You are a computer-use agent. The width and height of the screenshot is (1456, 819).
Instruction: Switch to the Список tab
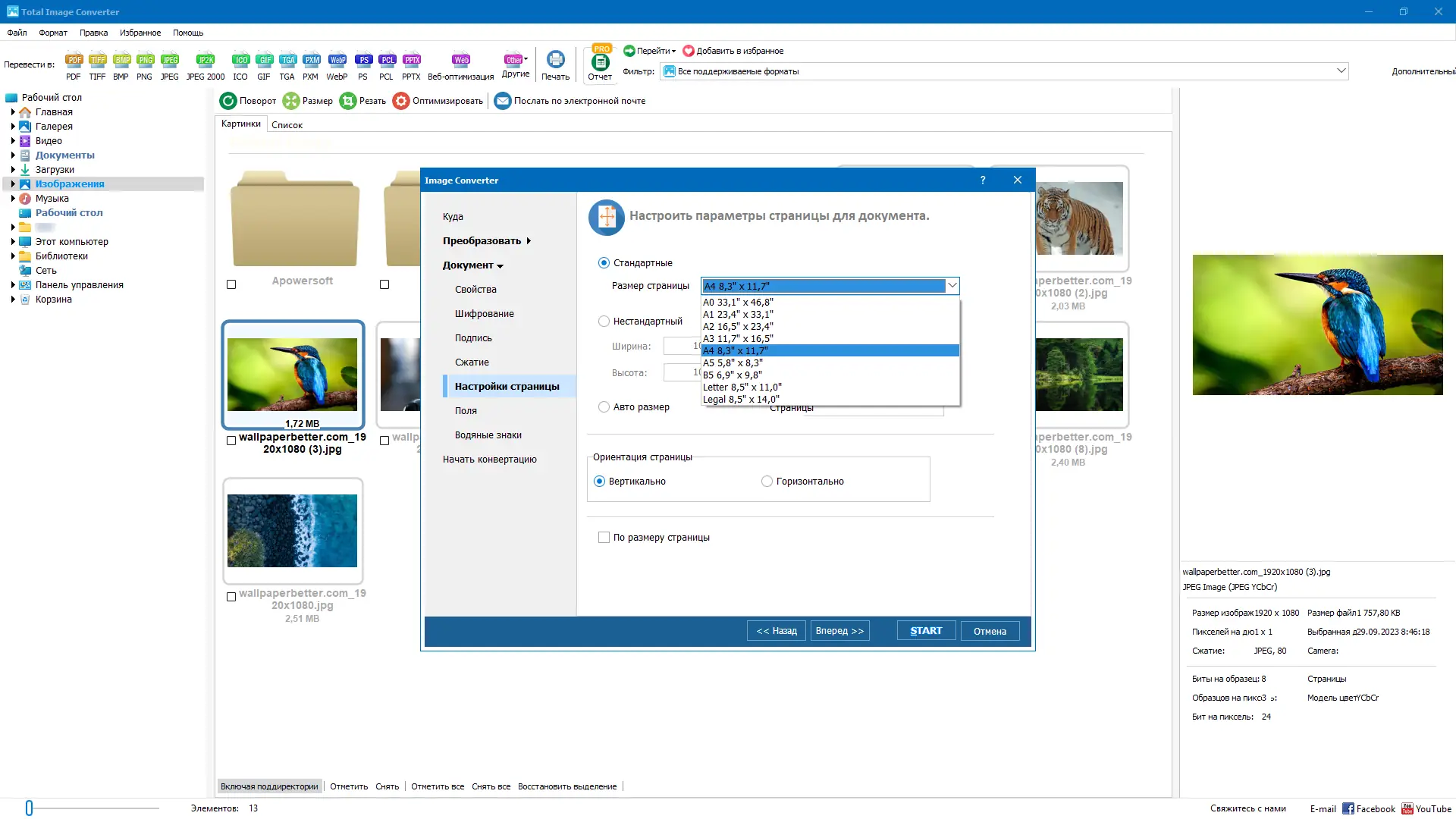[x=287, y=125]
